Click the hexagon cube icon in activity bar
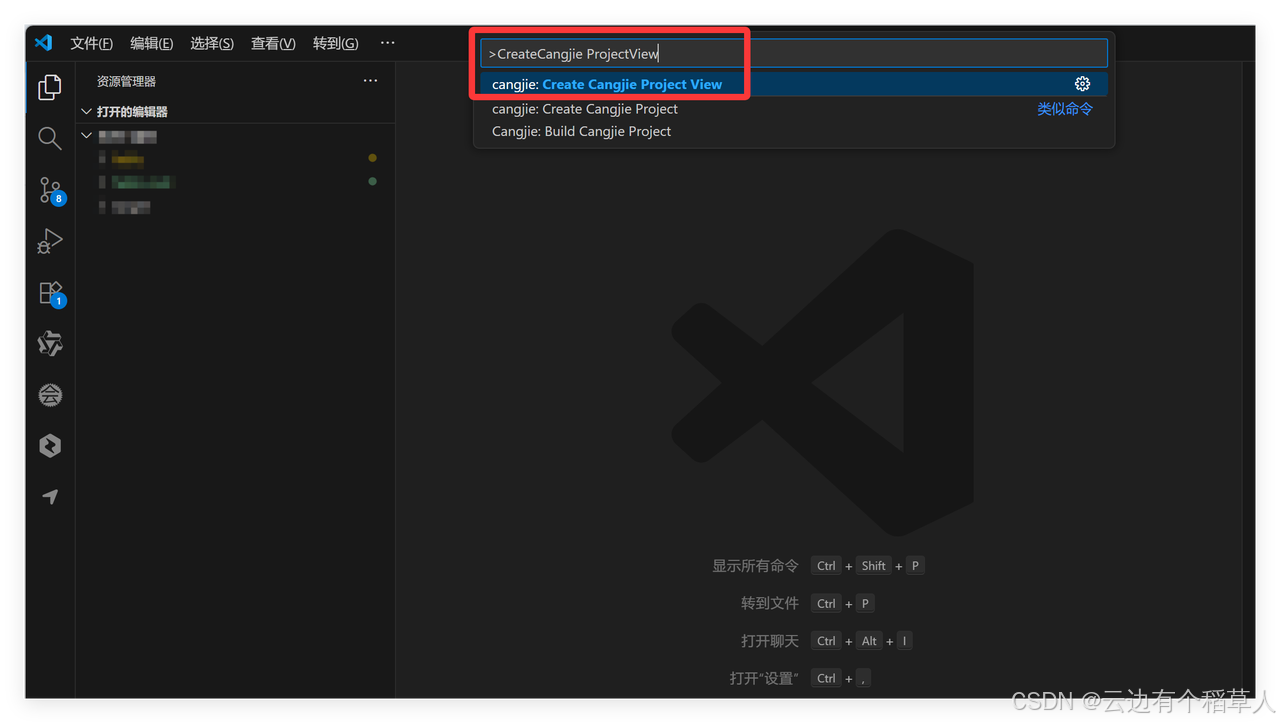Viewport: 1280px width, 723px height. pos(50,446)
